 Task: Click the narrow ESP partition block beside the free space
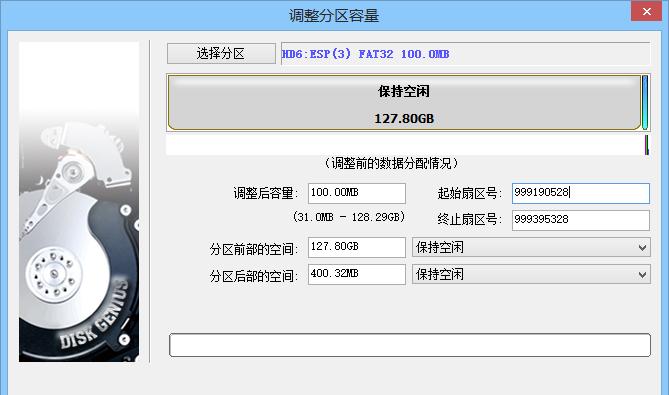[x=645, y=102]
